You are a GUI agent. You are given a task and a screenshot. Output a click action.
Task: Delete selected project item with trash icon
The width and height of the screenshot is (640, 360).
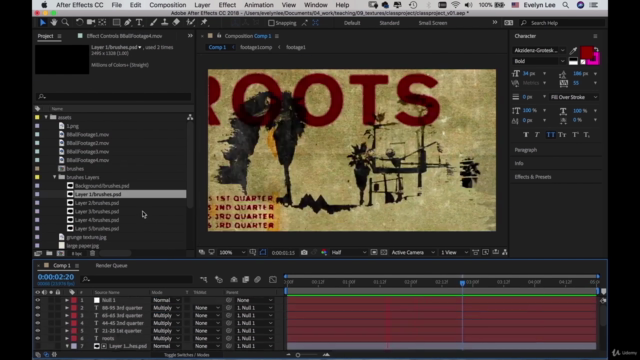(x=92, y=253)
